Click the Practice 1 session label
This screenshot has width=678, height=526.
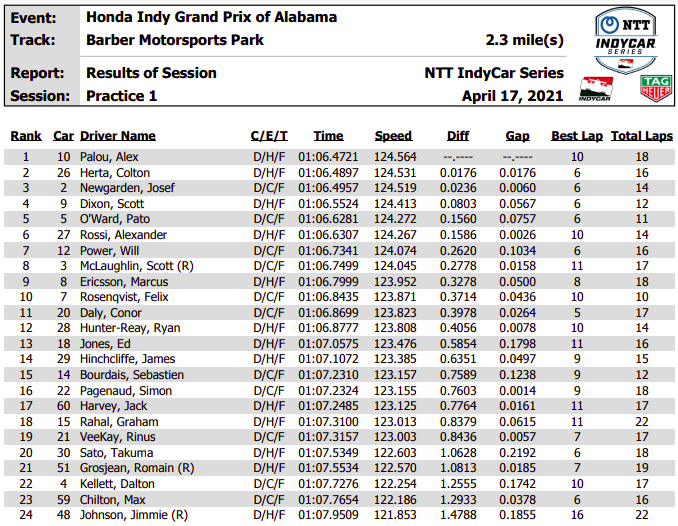point(122,96)
